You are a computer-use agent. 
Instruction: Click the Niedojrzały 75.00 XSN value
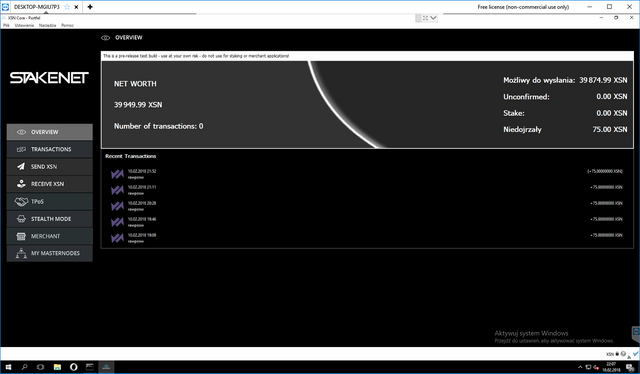click(x=610, y=129)
